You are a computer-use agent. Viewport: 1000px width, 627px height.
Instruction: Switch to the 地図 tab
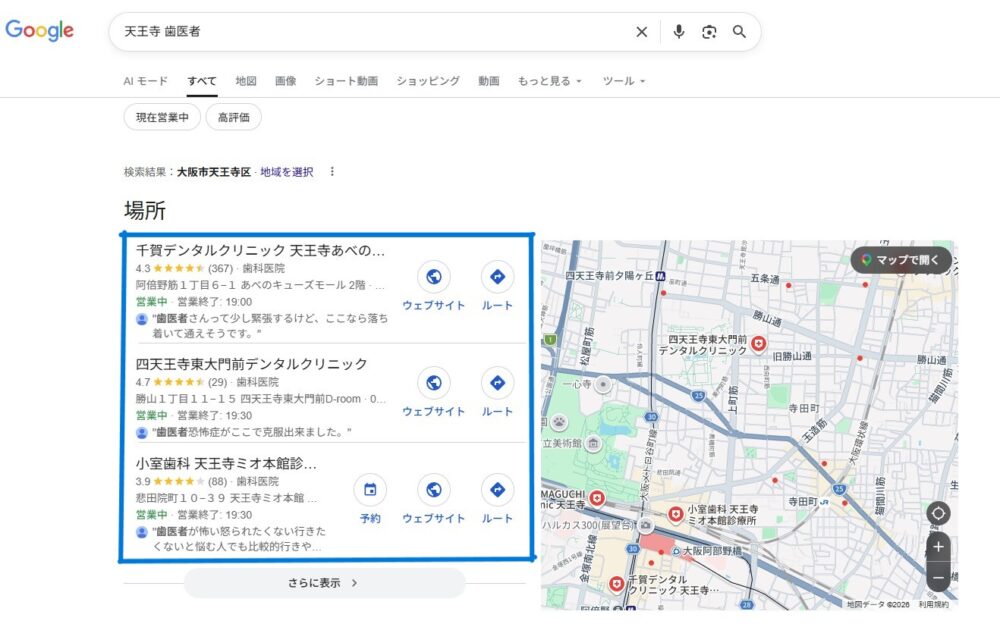point(246,81)
